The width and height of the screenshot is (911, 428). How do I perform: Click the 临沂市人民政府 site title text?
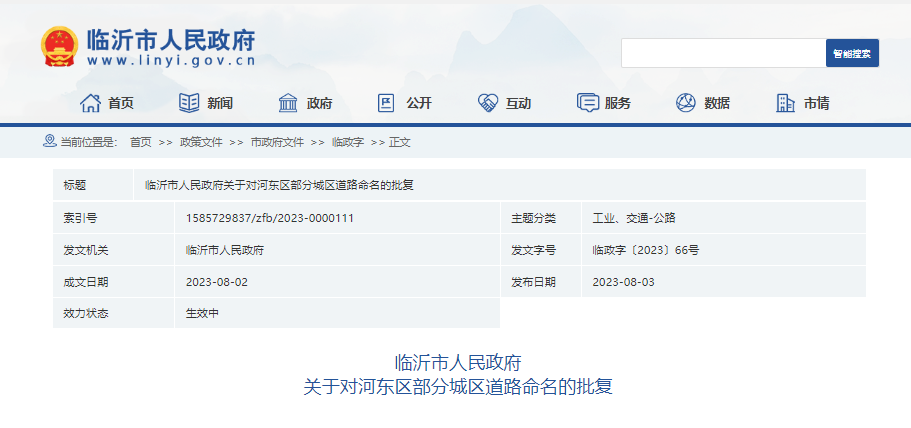171,40
